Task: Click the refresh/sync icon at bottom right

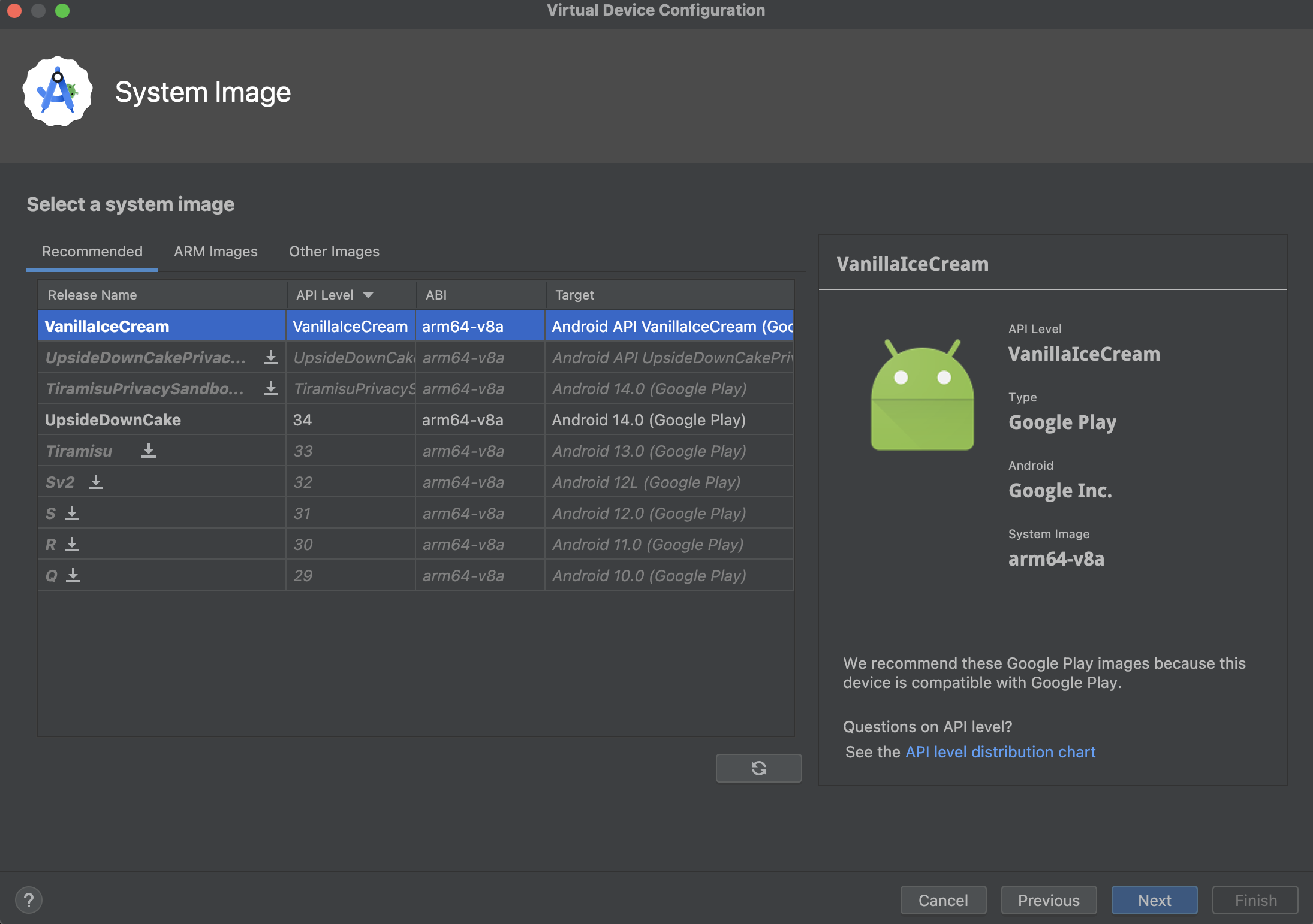Action: (758, 767)
